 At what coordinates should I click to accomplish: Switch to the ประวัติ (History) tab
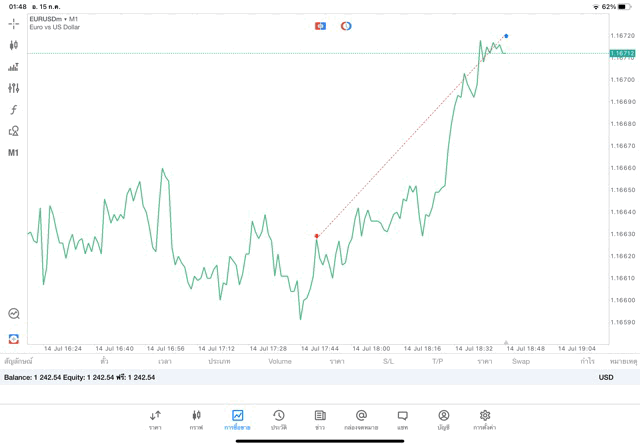pyautogui.click(x=279, y=419)
